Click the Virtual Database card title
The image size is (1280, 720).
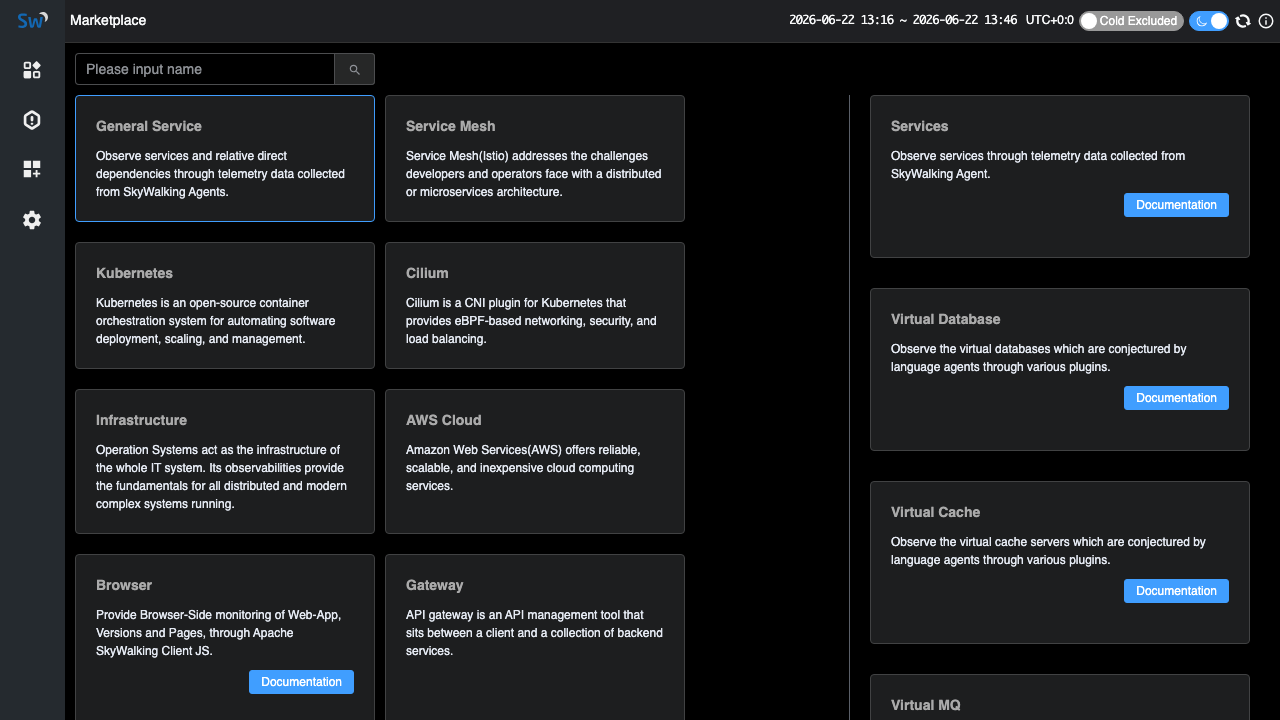(945, 319)
